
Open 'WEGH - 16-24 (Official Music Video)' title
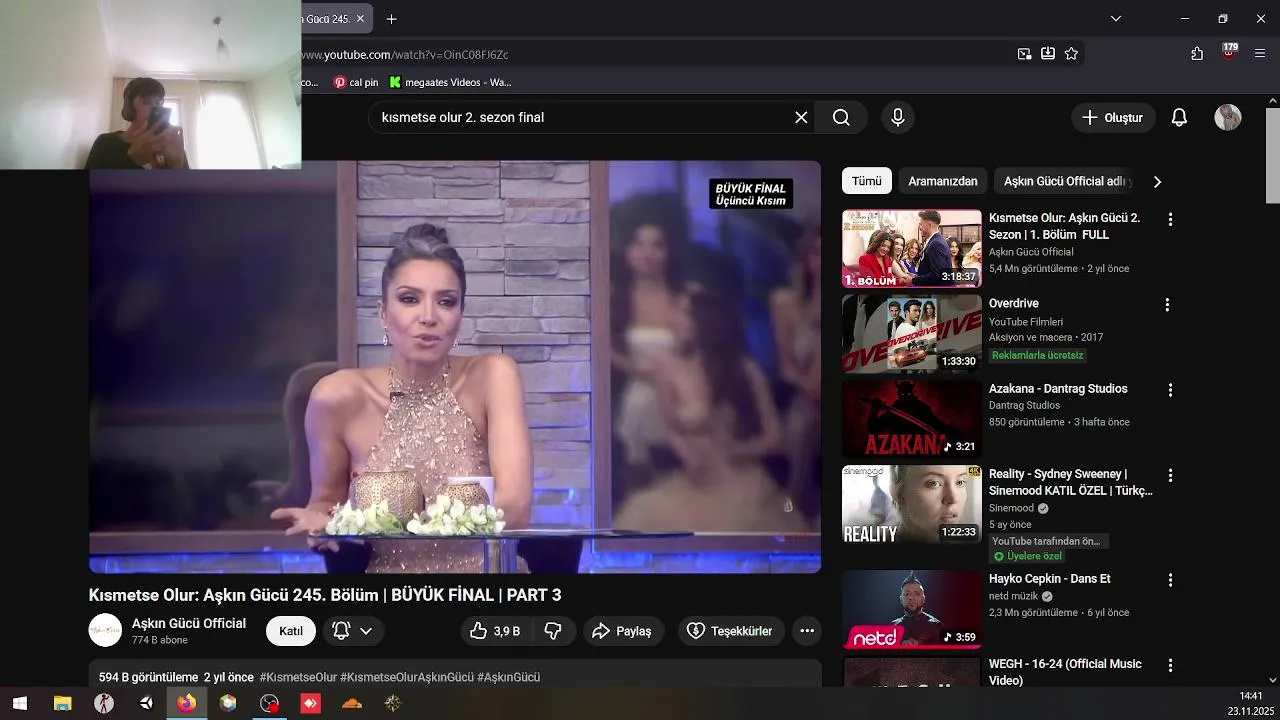click(1065, 672)
